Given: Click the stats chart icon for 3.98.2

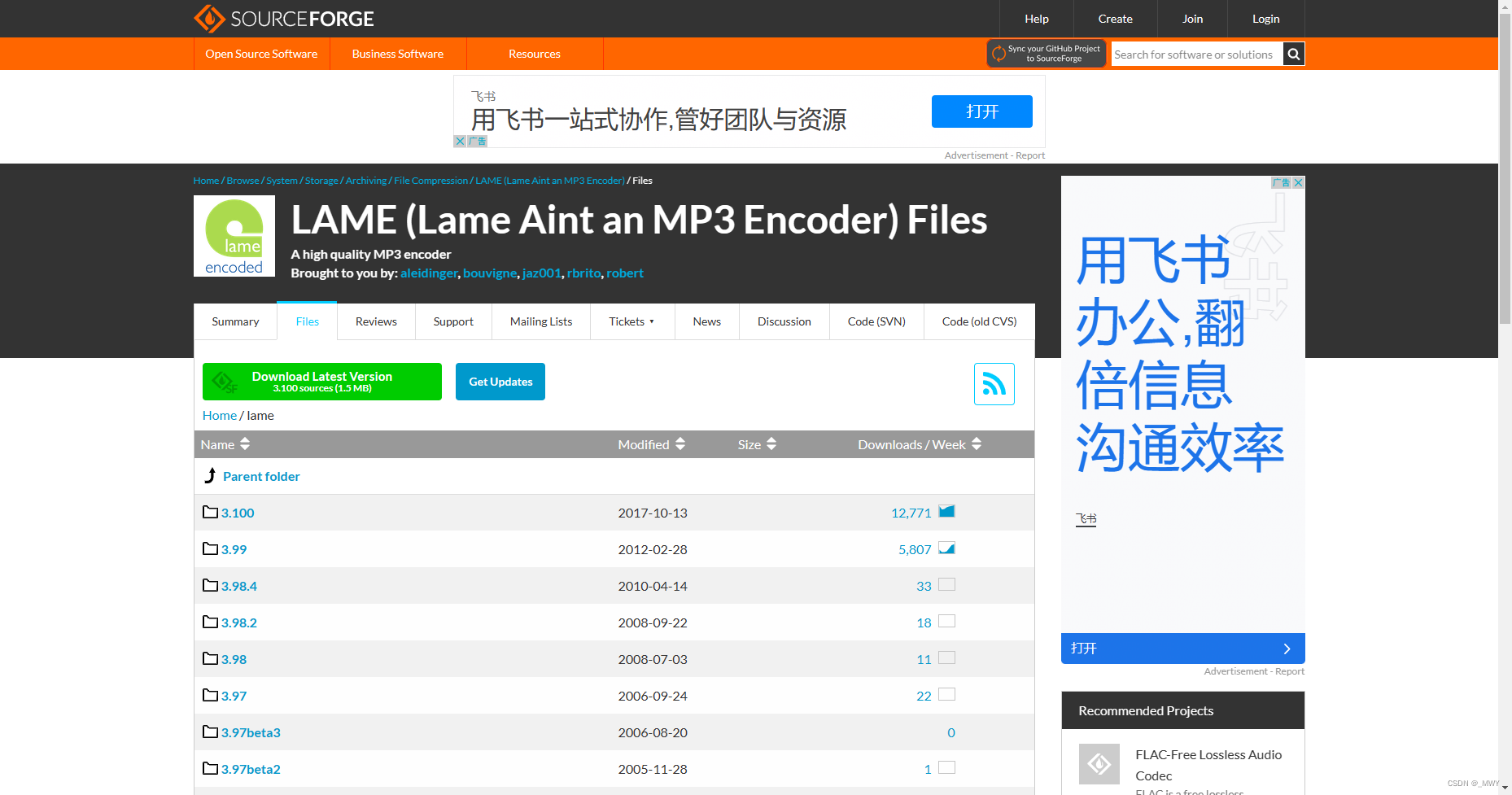Looking at the screenshot, I should [946, 622].
